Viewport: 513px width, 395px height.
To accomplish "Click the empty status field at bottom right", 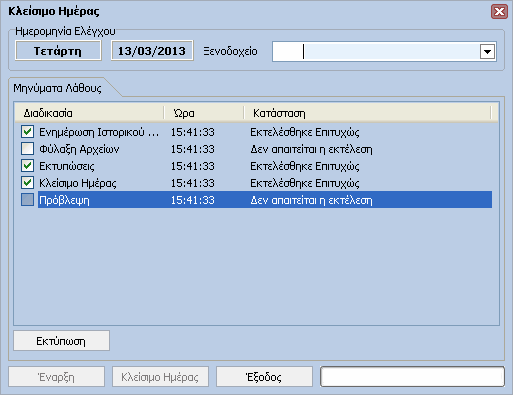I will pyautogui.click(x=412, y=377).
